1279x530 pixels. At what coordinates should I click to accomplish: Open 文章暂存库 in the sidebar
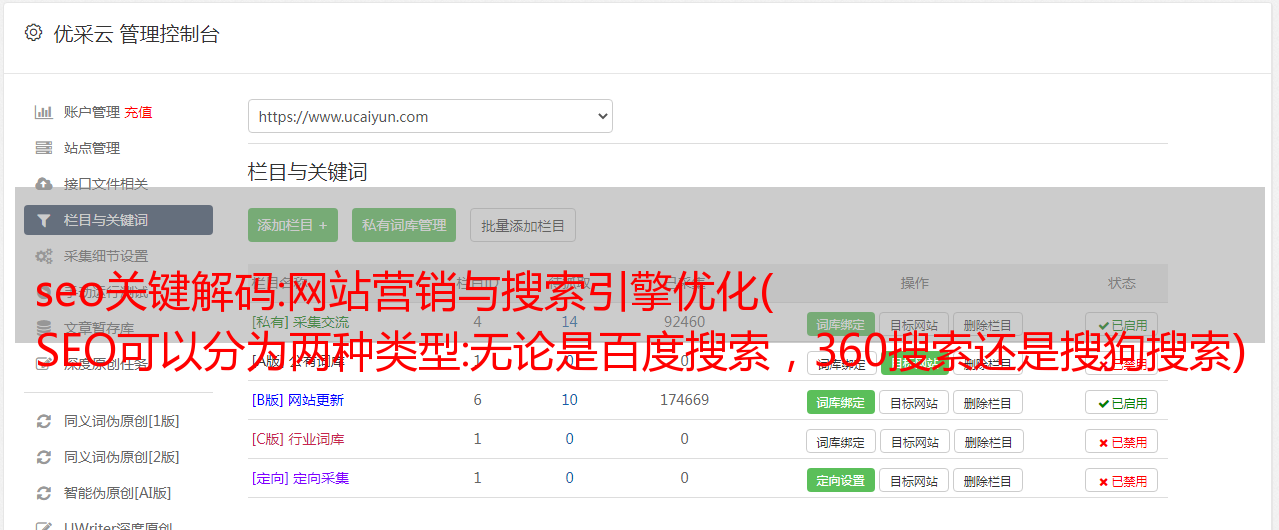(99, 327)
